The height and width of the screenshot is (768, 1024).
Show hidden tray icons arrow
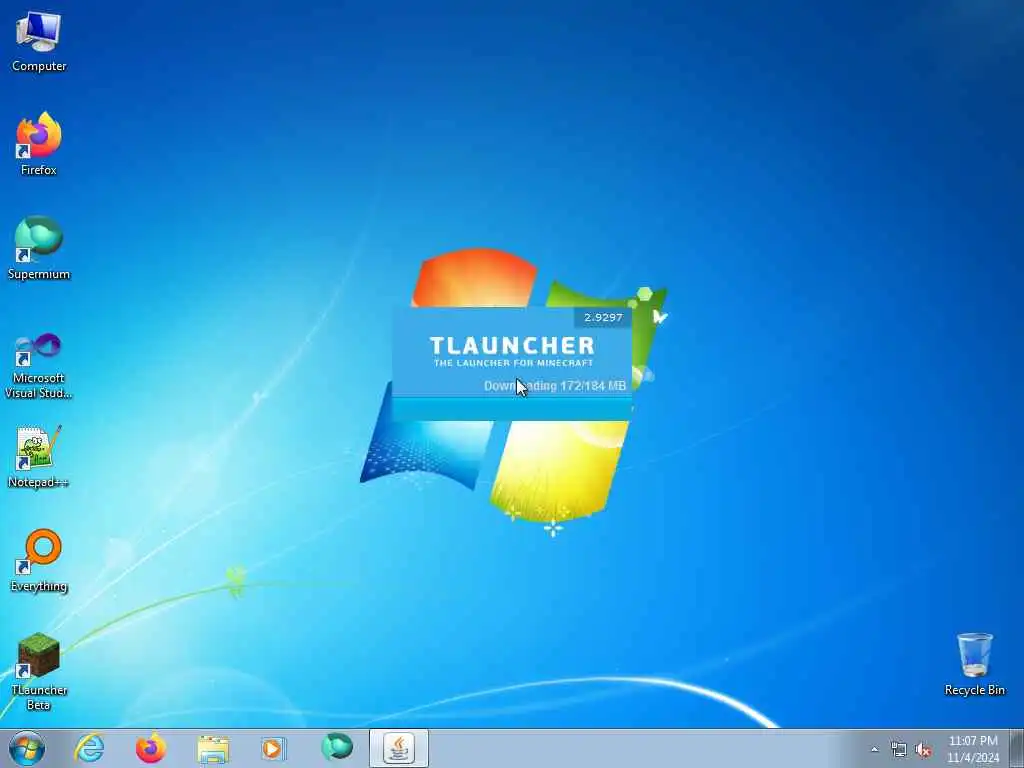pyautogui.click(x=874, y=749)
